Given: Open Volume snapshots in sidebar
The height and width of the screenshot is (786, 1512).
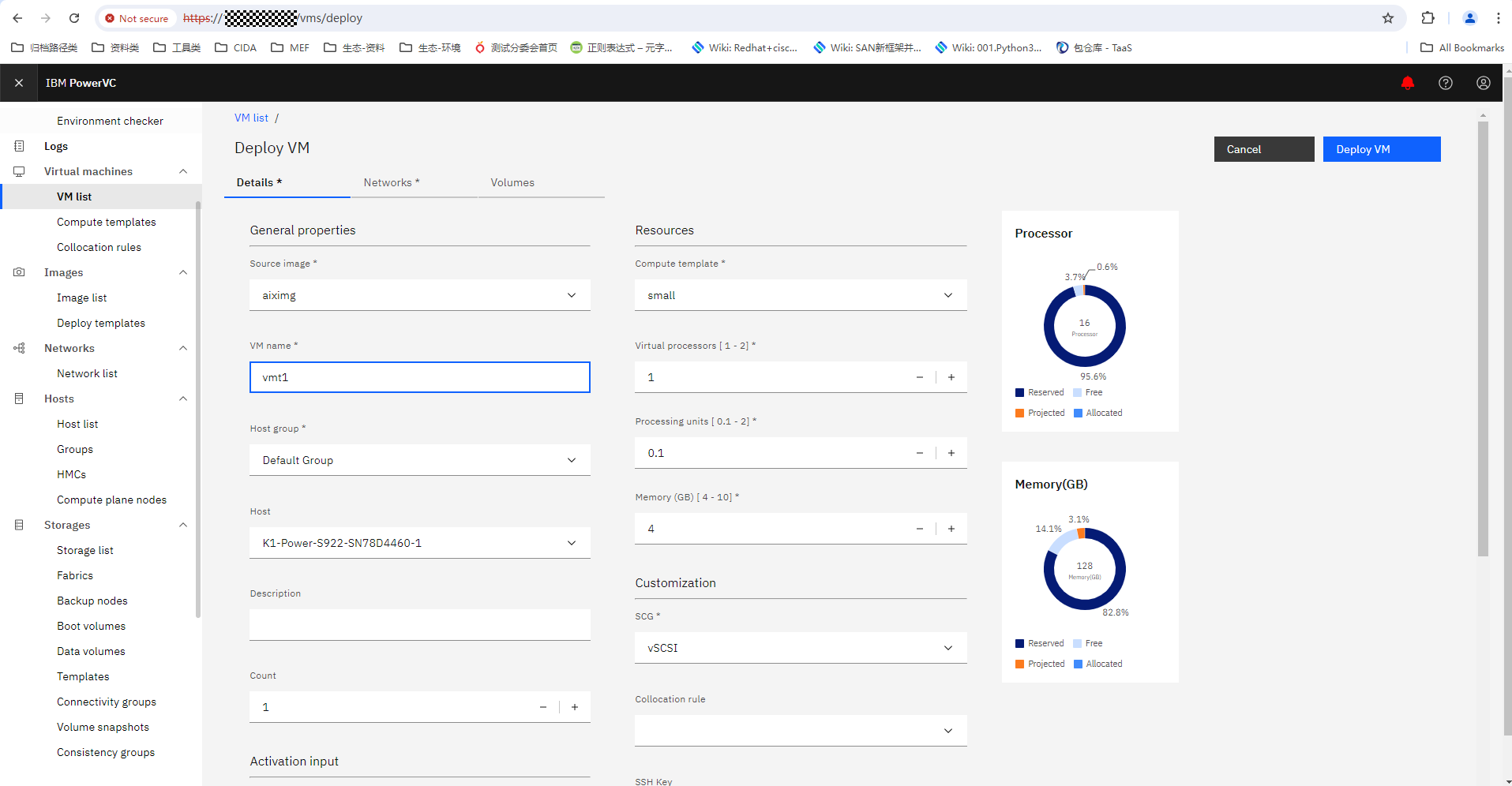Looking at the screenshot, I should [x=103, y=727].
